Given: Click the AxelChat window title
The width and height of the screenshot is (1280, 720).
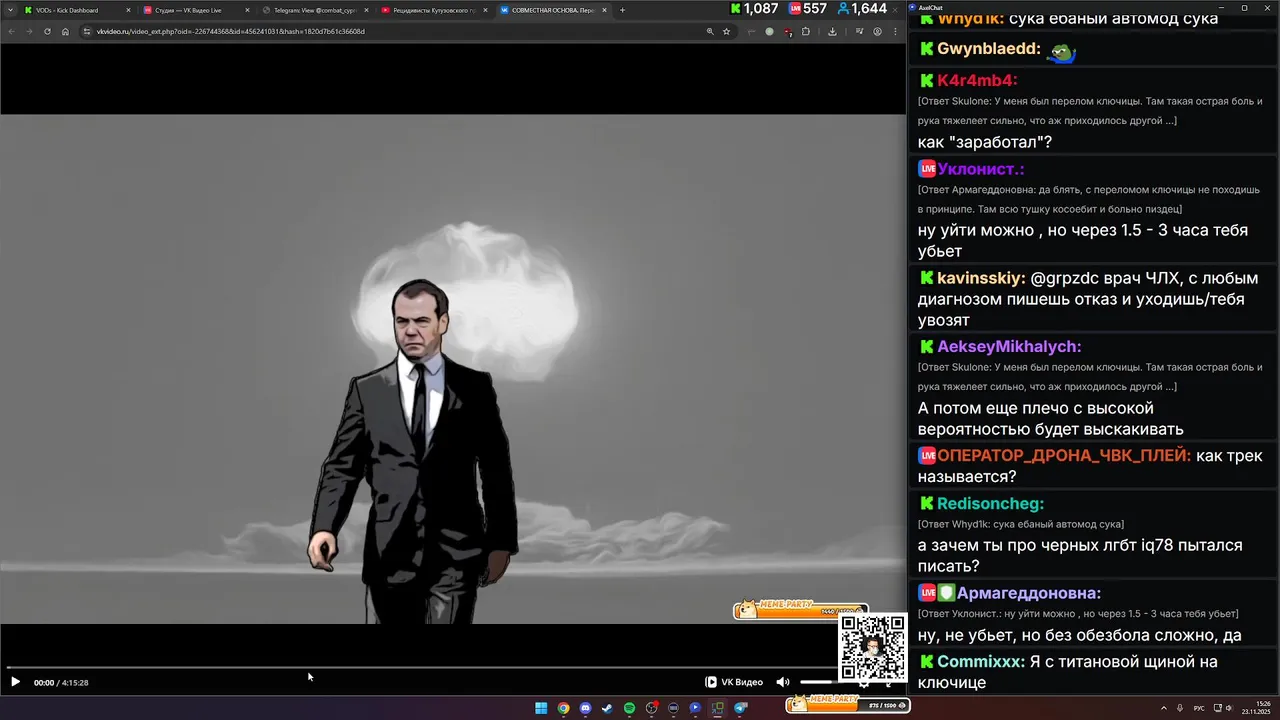Looking at the screenshot, I should tap(929, 7).
